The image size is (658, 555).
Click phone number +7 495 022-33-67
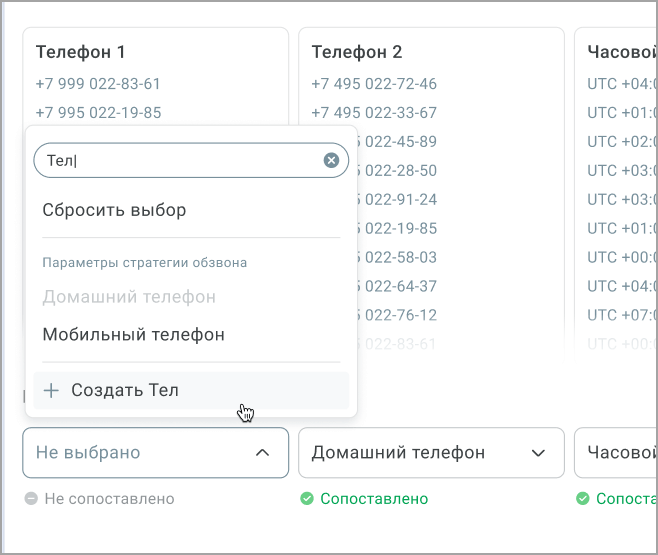pos(374,113)
